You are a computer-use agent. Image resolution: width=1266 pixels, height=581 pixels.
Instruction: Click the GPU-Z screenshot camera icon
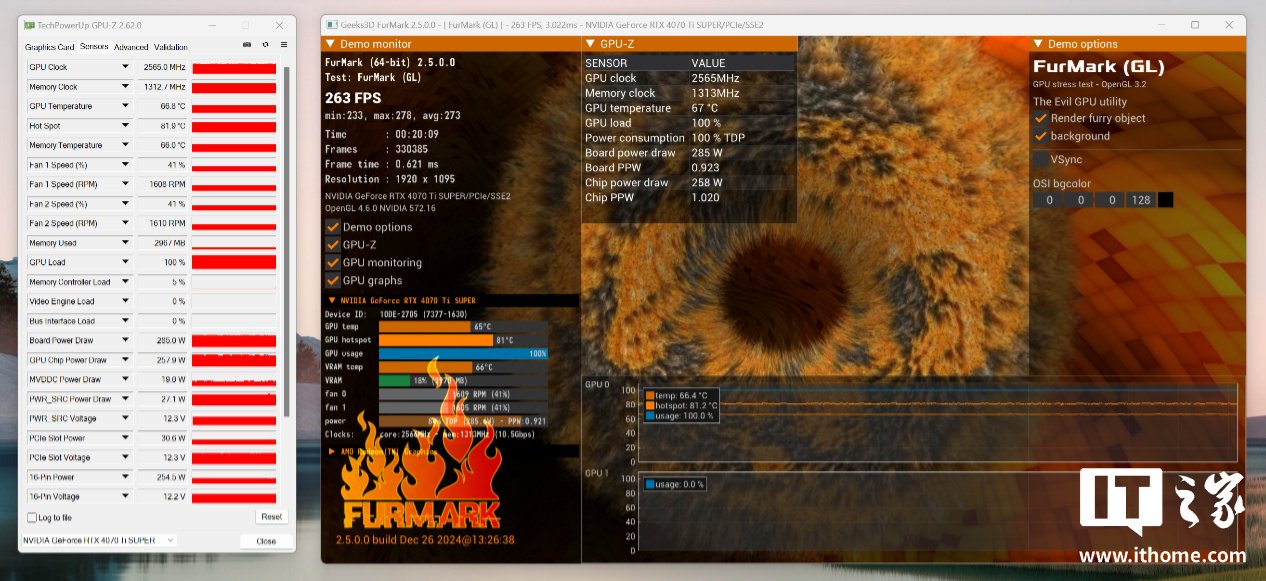[x=247, y=44]
